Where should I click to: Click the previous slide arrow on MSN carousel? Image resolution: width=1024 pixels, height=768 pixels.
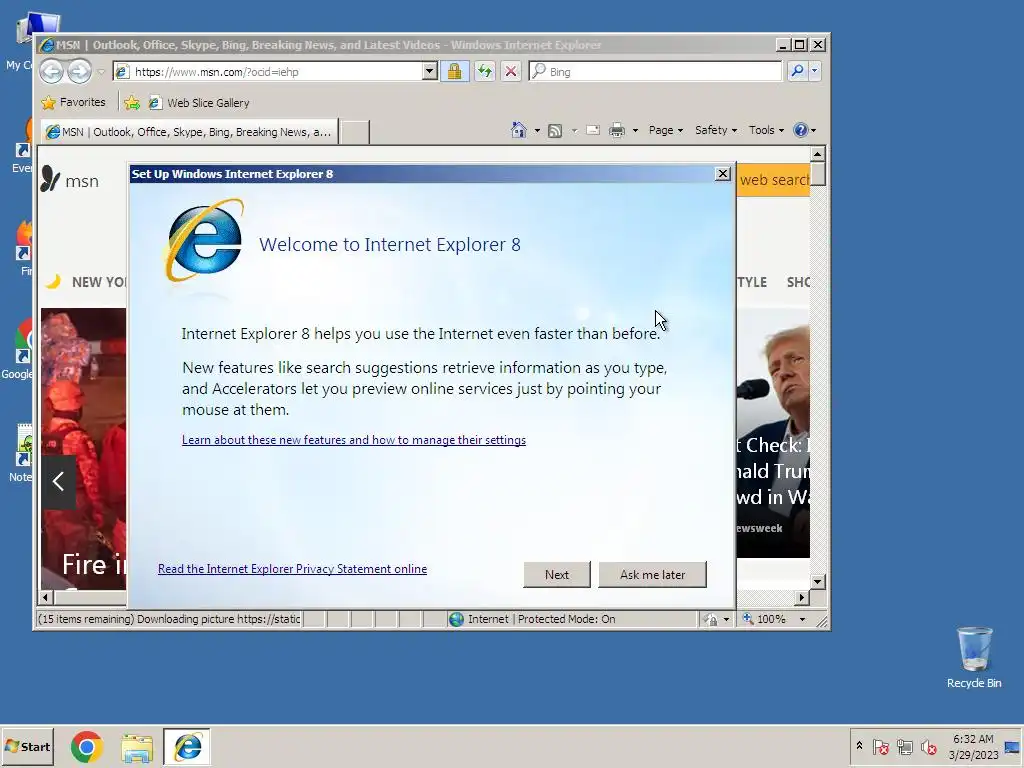58,481
